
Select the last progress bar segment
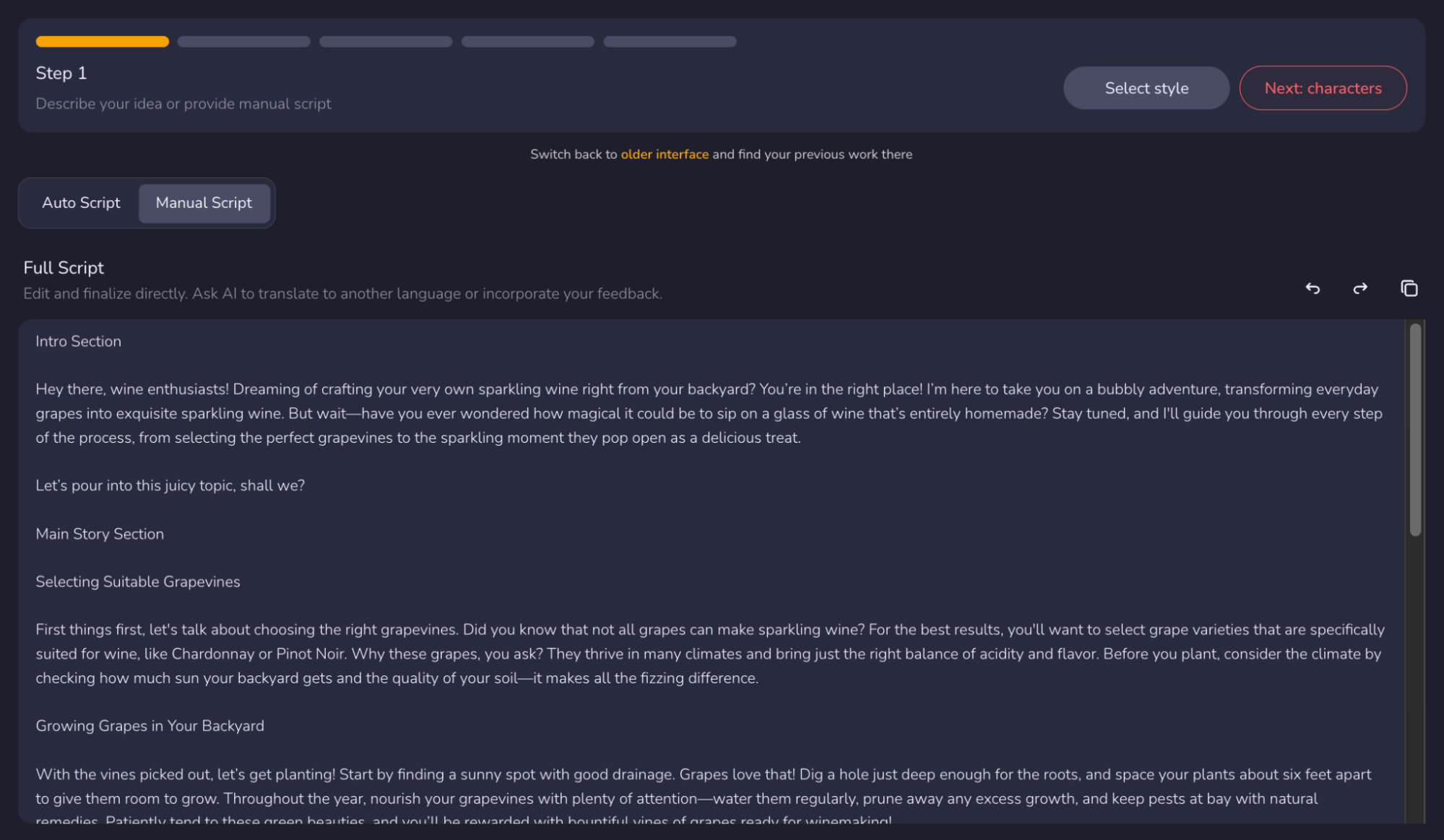point(669,41)
